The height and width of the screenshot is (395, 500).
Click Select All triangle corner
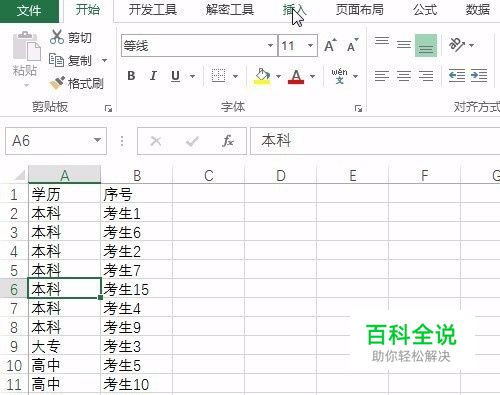point(19,175)
